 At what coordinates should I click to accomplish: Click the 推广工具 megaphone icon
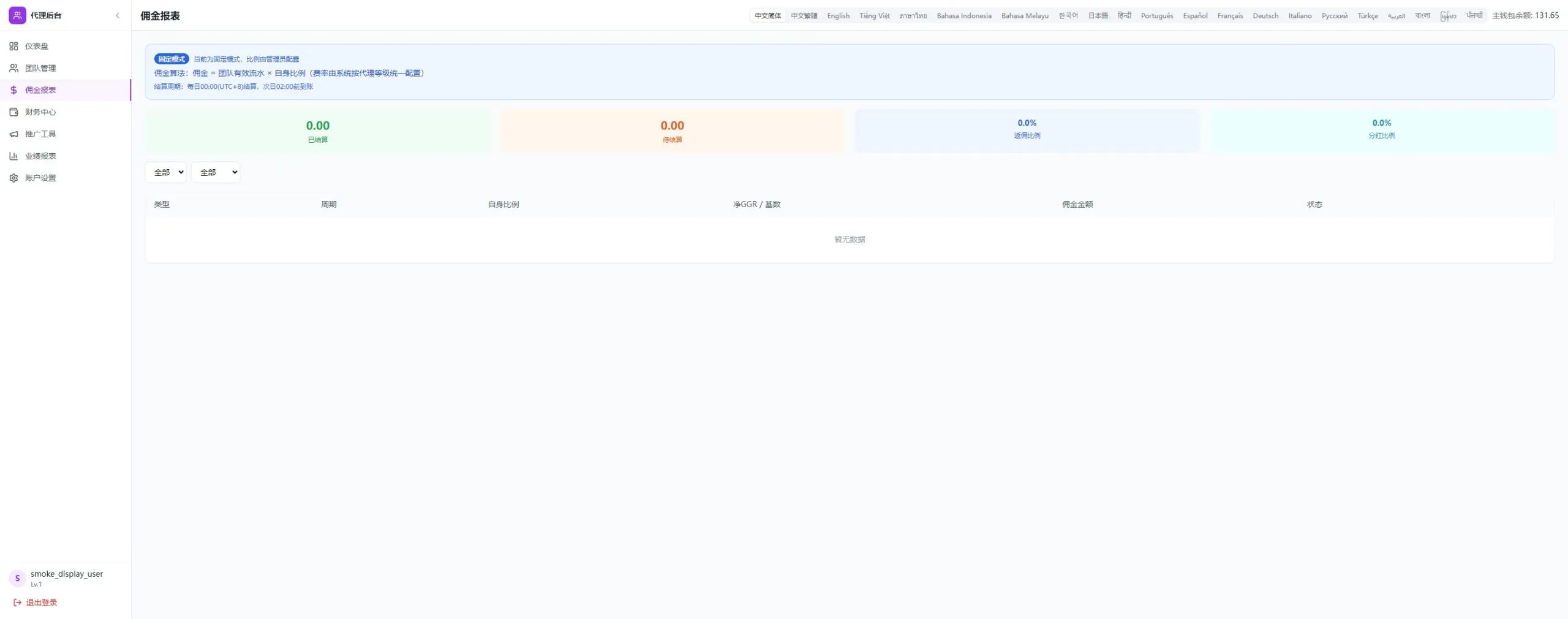(13, 134)
